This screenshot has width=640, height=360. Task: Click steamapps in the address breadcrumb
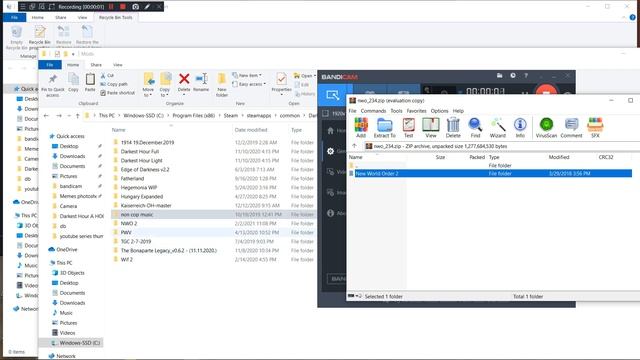259,116
